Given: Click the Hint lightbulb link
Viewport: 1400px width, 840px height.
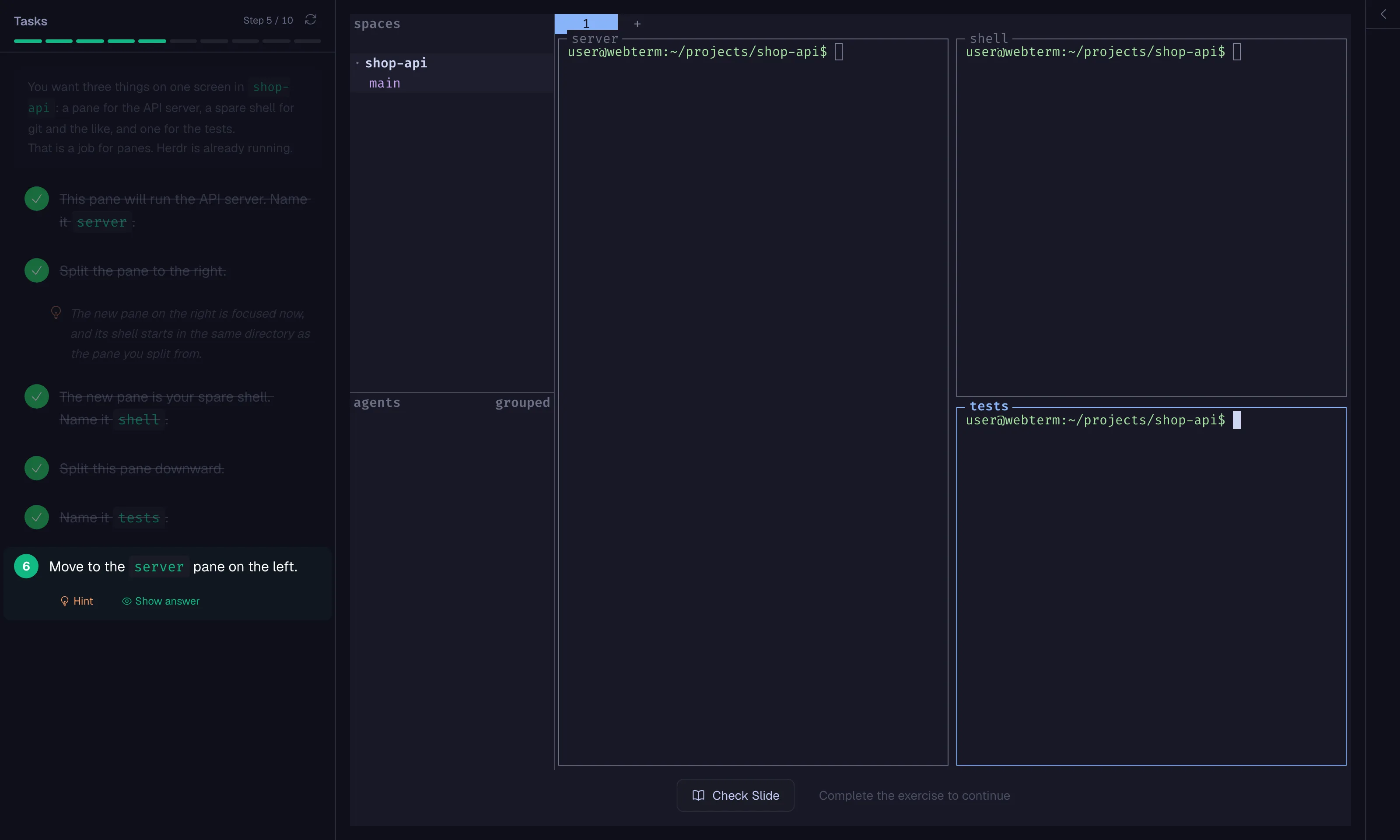Looking at the screenshot, I should click(77, 601).
